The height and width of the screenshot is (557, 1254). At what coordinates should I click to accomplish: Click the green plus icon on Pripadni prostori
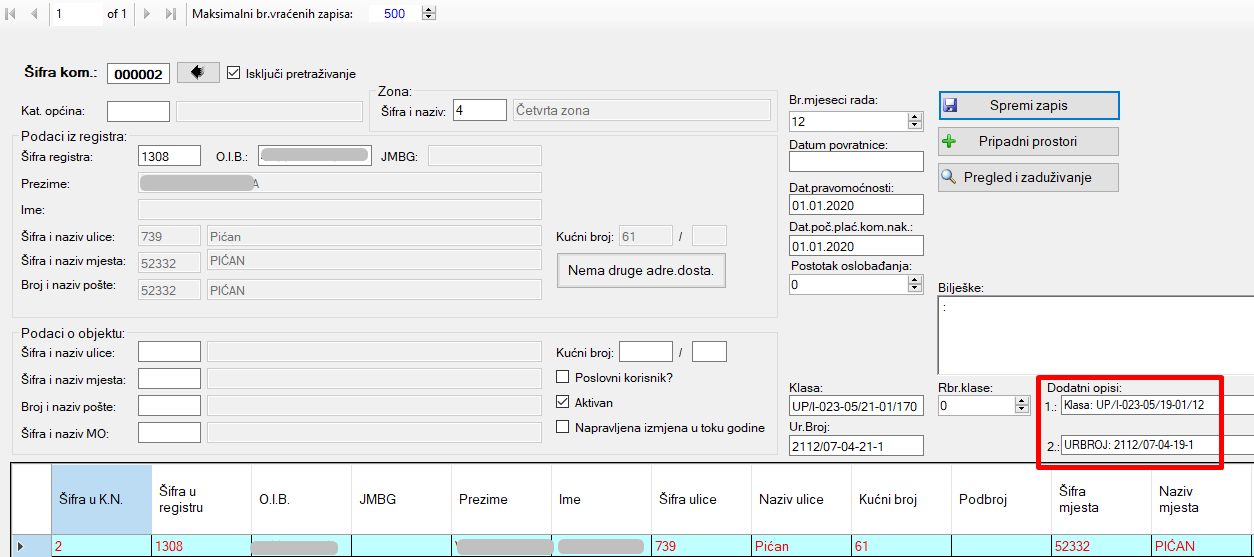click(x=951, y=142)
